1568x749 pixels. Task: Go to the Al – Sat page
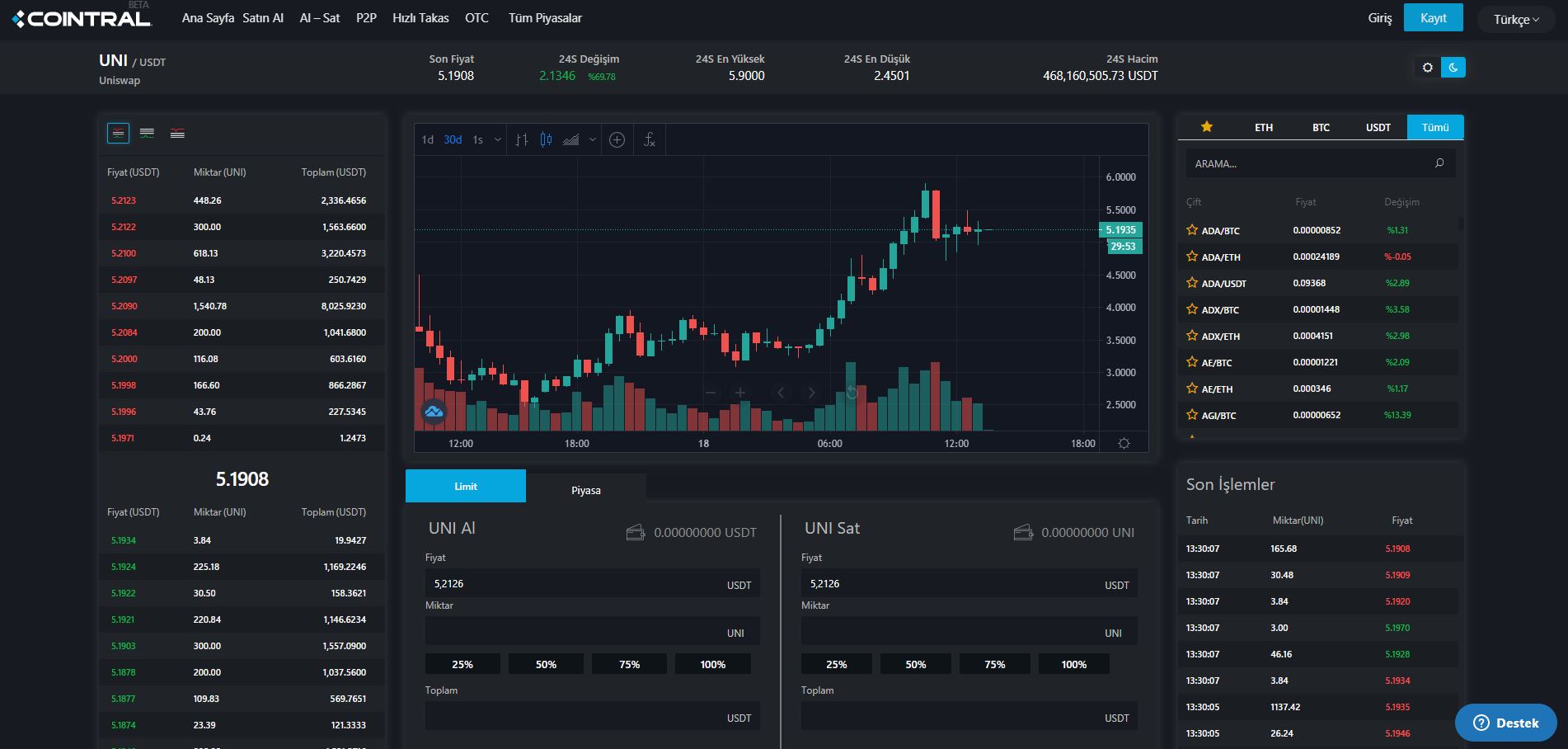320,18
